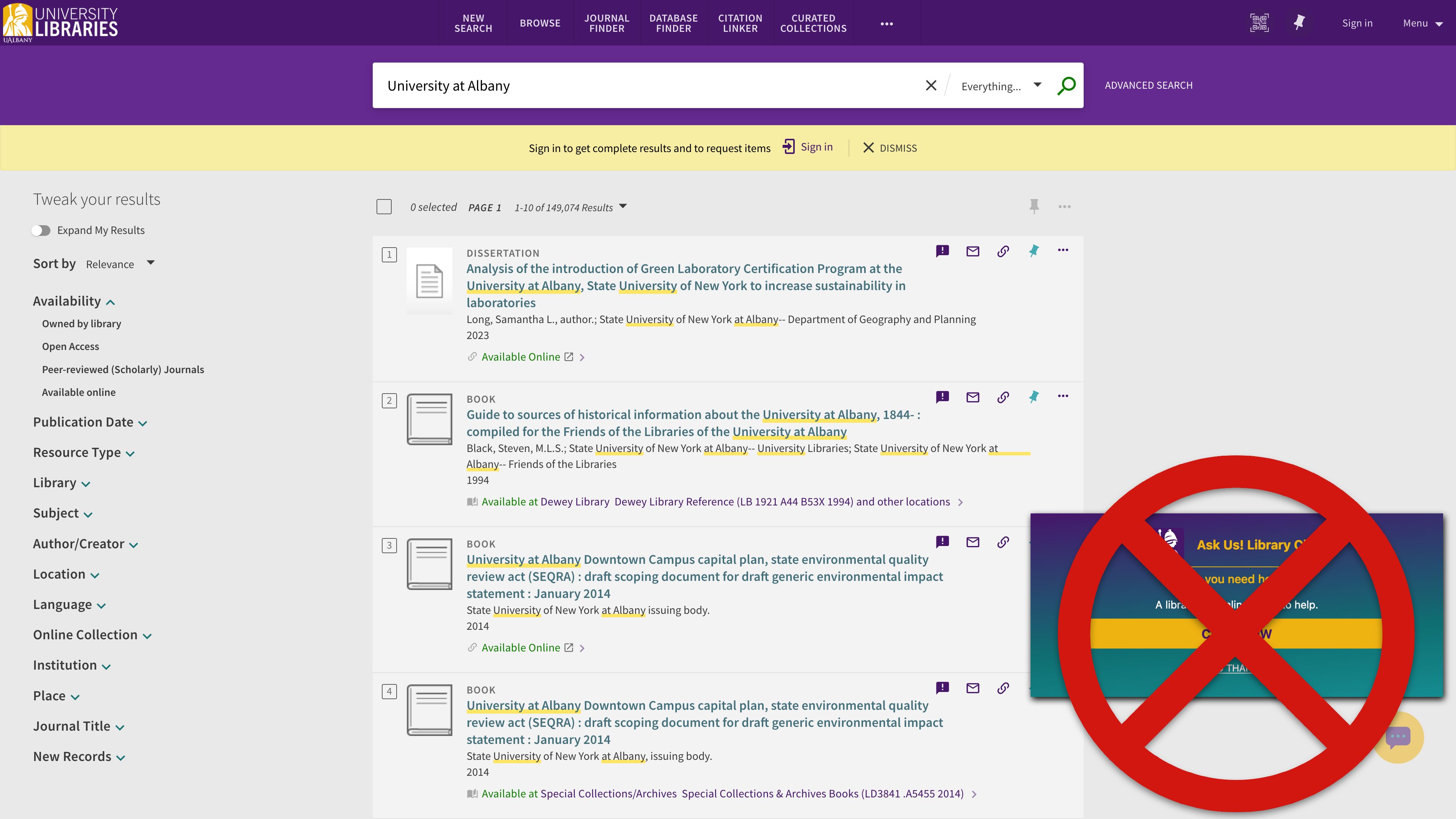Expand the Author/Creator facet

(85, 544)
